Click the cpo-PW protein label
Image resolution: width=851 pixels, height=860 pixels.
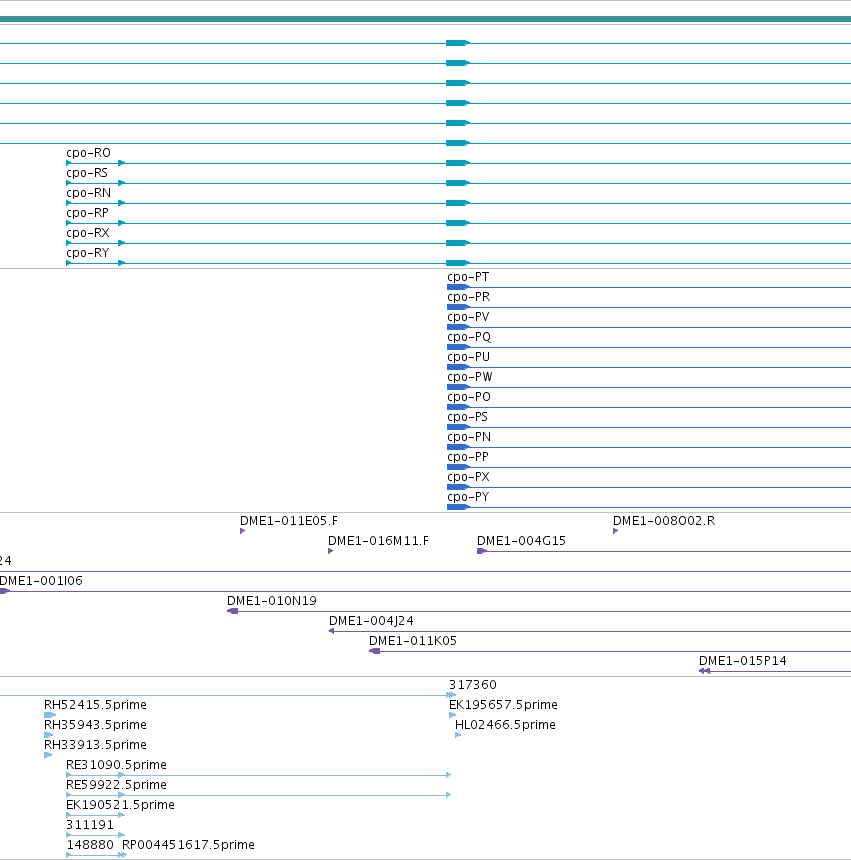[x=469, y=377]
